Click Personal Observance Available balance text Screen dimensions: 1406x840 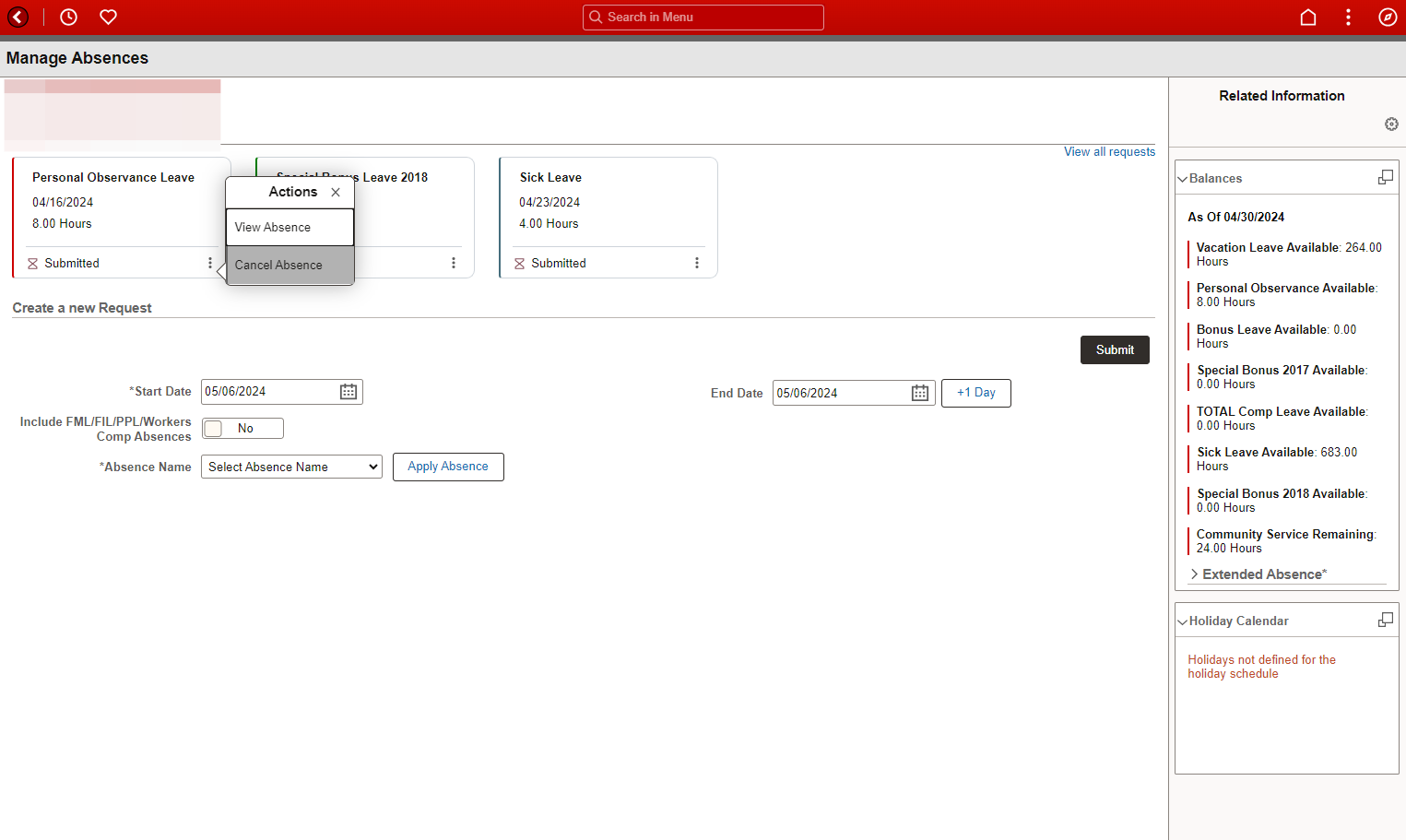click(1287, 295)
